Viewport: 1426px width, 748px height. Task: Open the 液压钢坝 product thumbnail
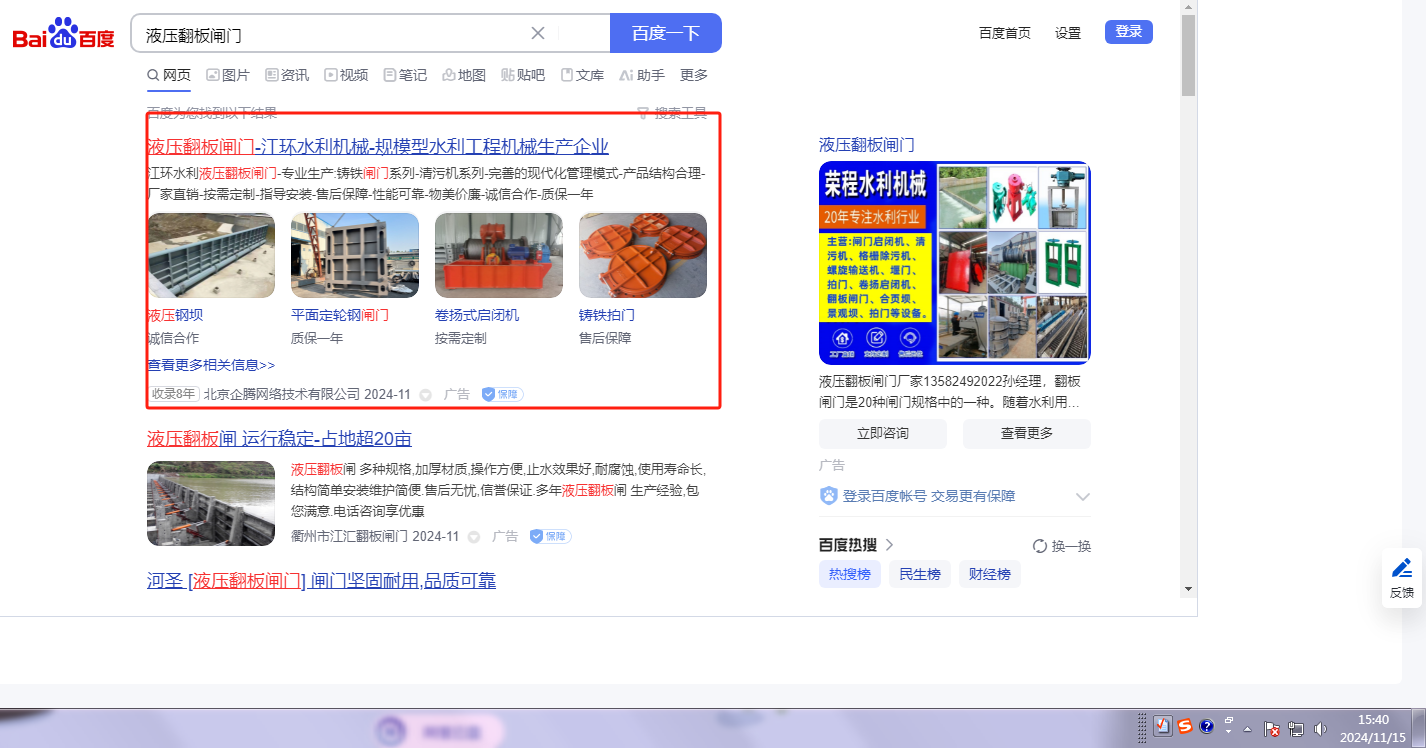[211, 255]
